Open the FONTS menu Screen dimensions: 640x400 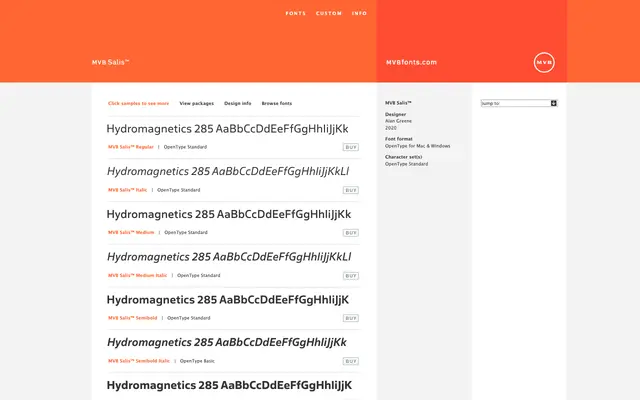[296, 13]
